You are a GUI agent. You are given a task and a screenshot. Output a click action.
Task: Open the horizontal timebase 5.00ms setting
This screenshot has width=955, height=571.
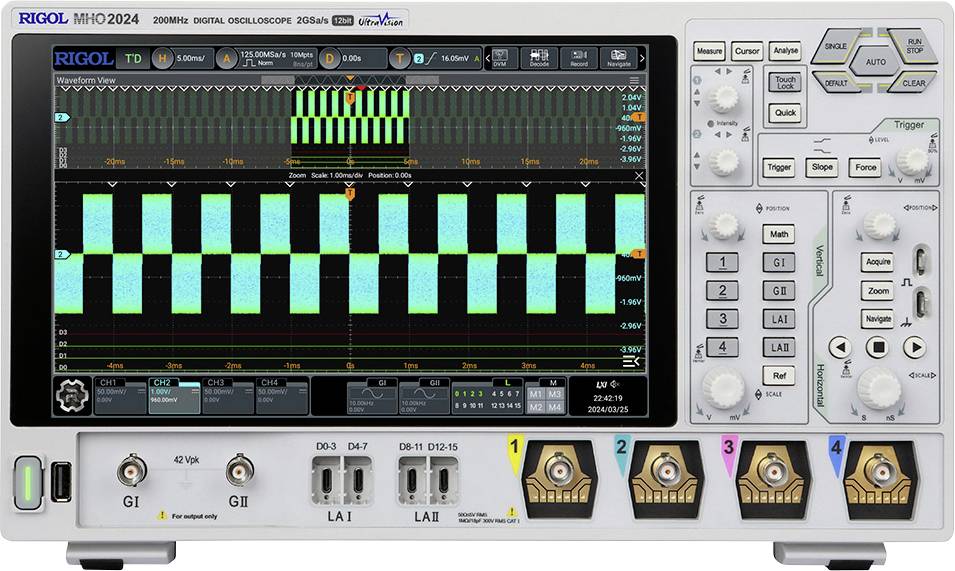182,58
